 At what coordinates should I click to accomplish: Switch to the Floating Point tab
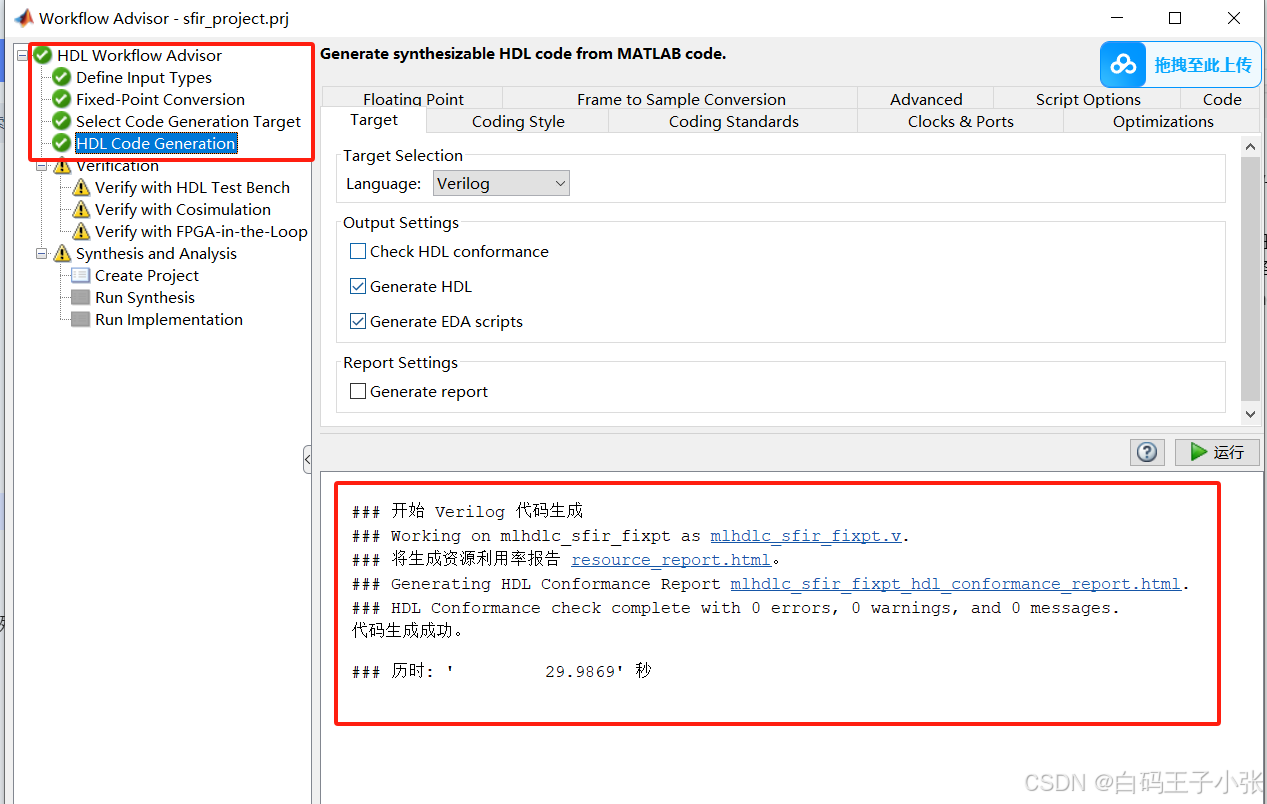pos(413,99)
